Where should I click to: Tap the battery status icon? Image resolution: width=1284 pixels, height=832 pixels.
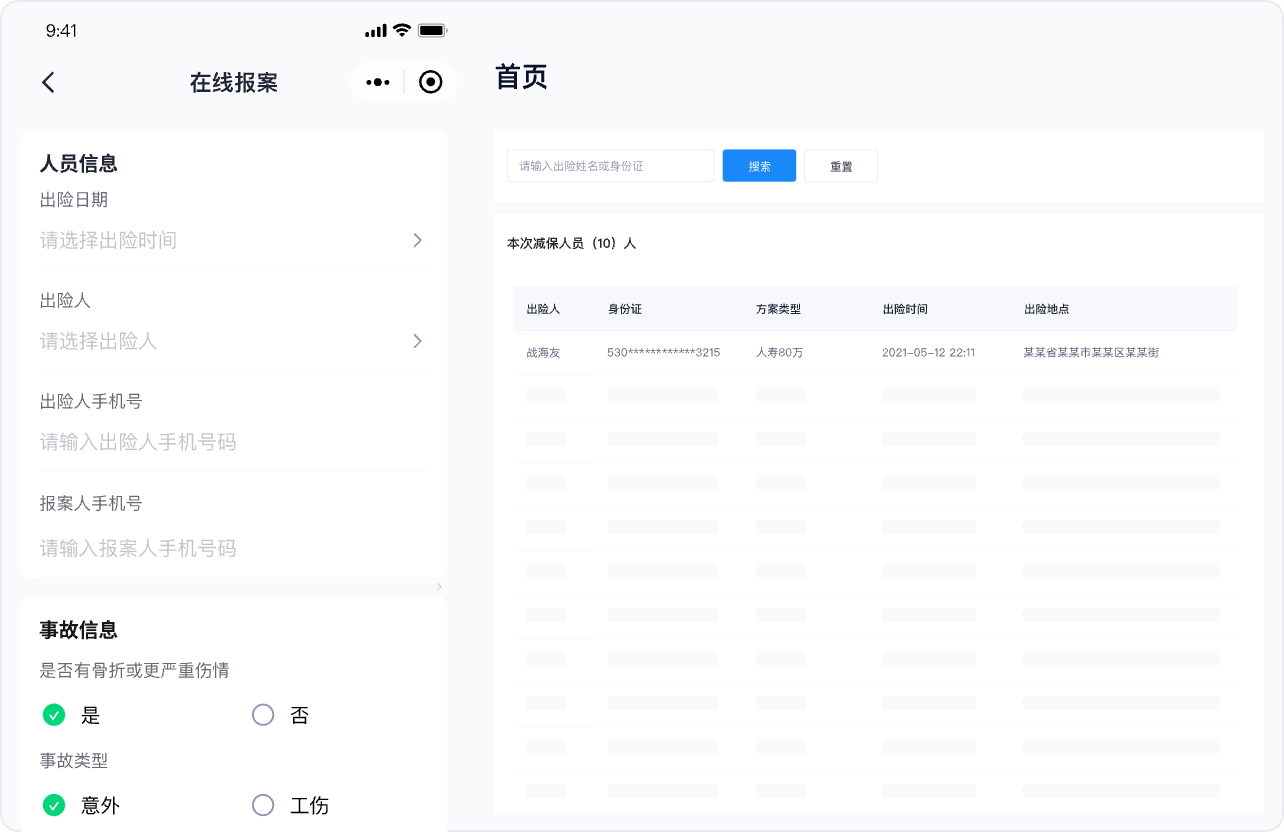click(x=432, y=31)
